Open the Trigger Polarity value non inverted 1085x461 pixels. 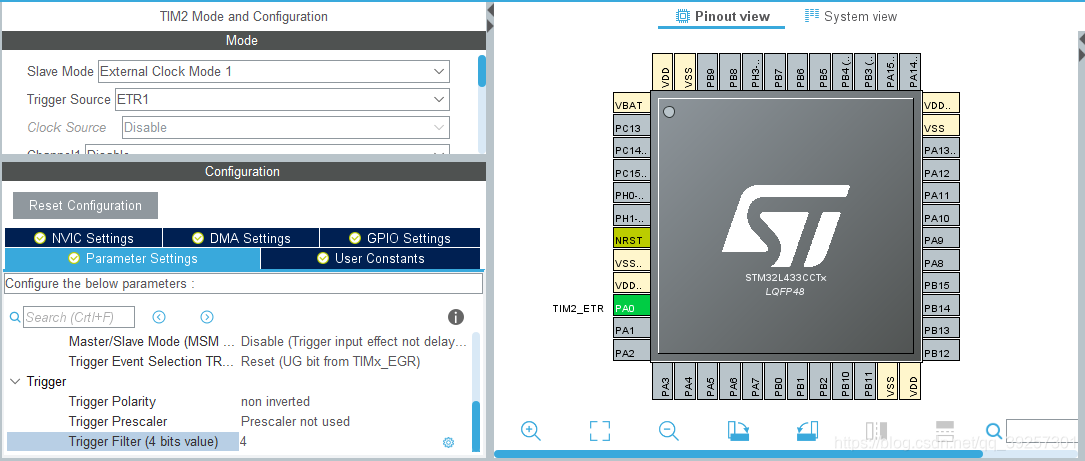pyautogui.click(x=275, y=401)
